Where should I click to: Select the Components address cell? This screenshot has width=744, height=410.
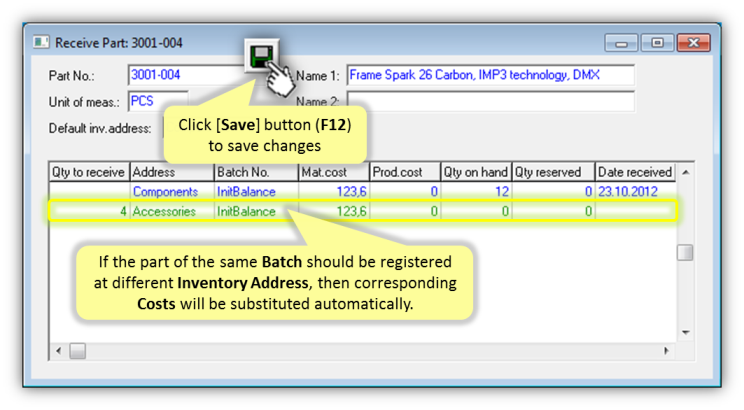pos(172,192)
